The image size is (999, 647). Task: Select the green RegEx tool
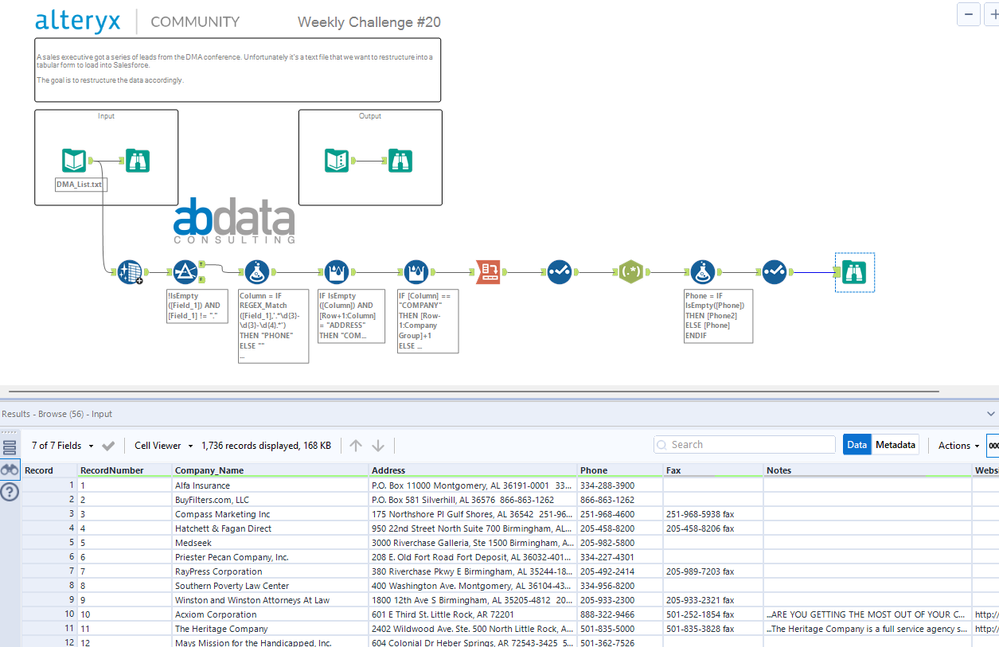point(631,272)
